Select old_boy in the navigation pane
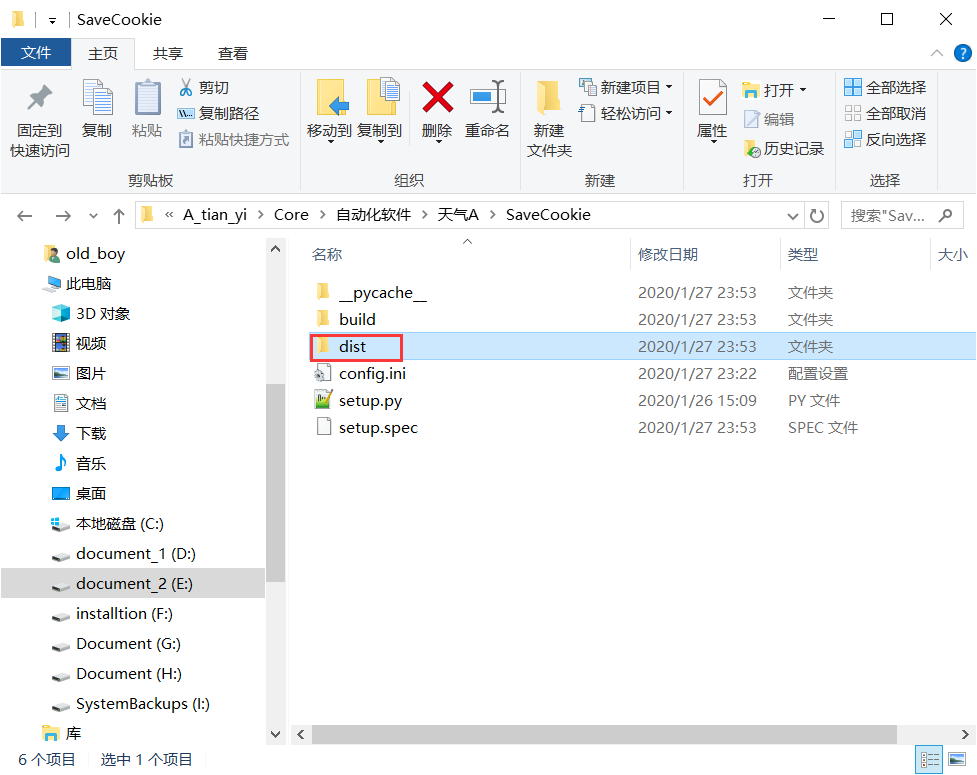This screenshot has height=775, width=977. [x=84, y=254]
